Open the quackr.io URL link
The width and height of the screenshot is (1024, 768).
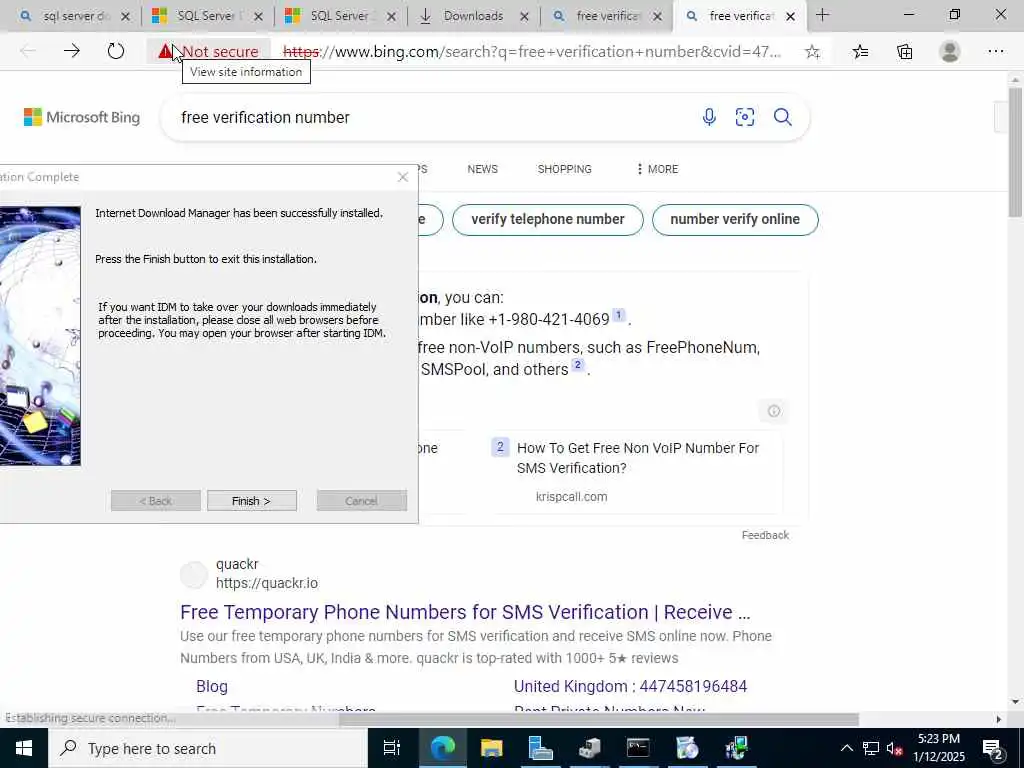click(266, 583)
